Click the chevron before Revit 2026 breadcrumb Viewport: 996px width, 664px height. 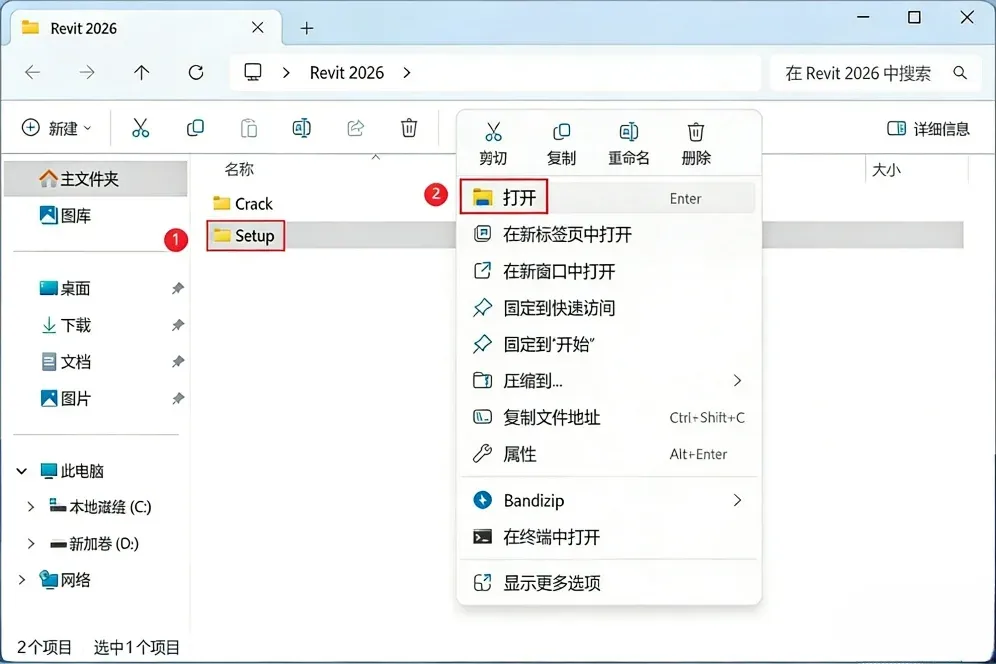click(286, 72)
